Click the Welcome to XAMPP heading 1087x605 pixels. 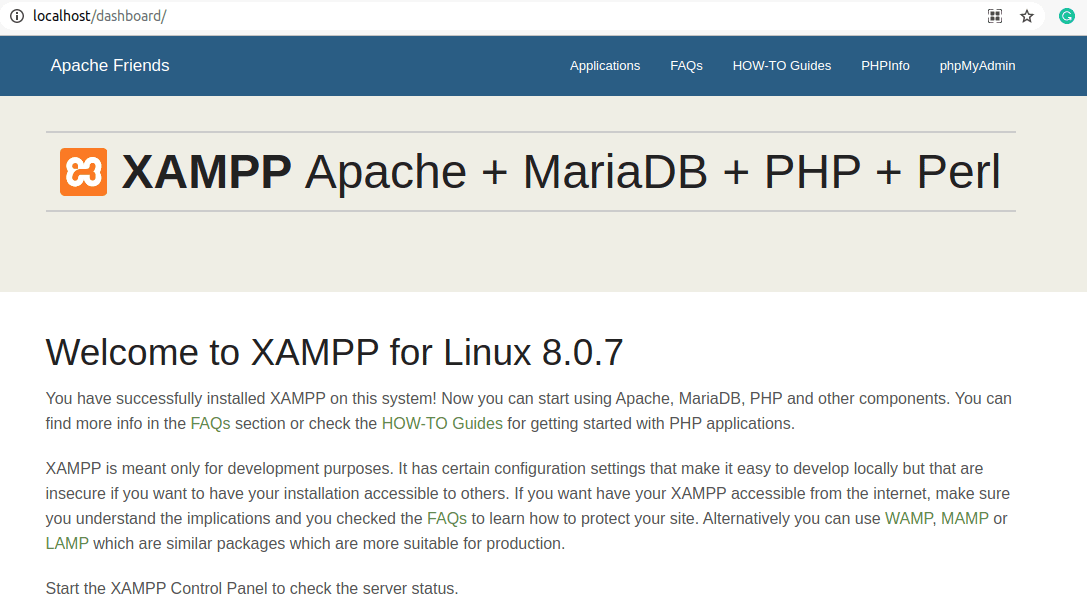(x=334, y=352)
